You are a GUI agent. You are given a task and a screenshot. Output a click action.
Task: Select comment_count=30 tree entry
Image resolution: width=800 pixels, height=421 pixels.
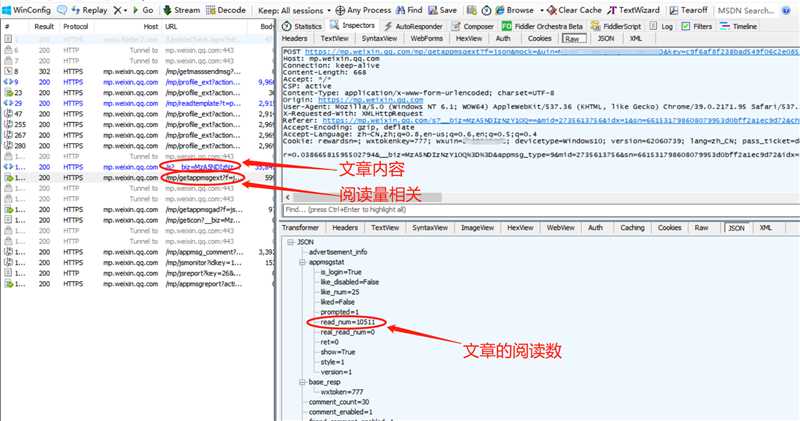click(x=339, y=402)
